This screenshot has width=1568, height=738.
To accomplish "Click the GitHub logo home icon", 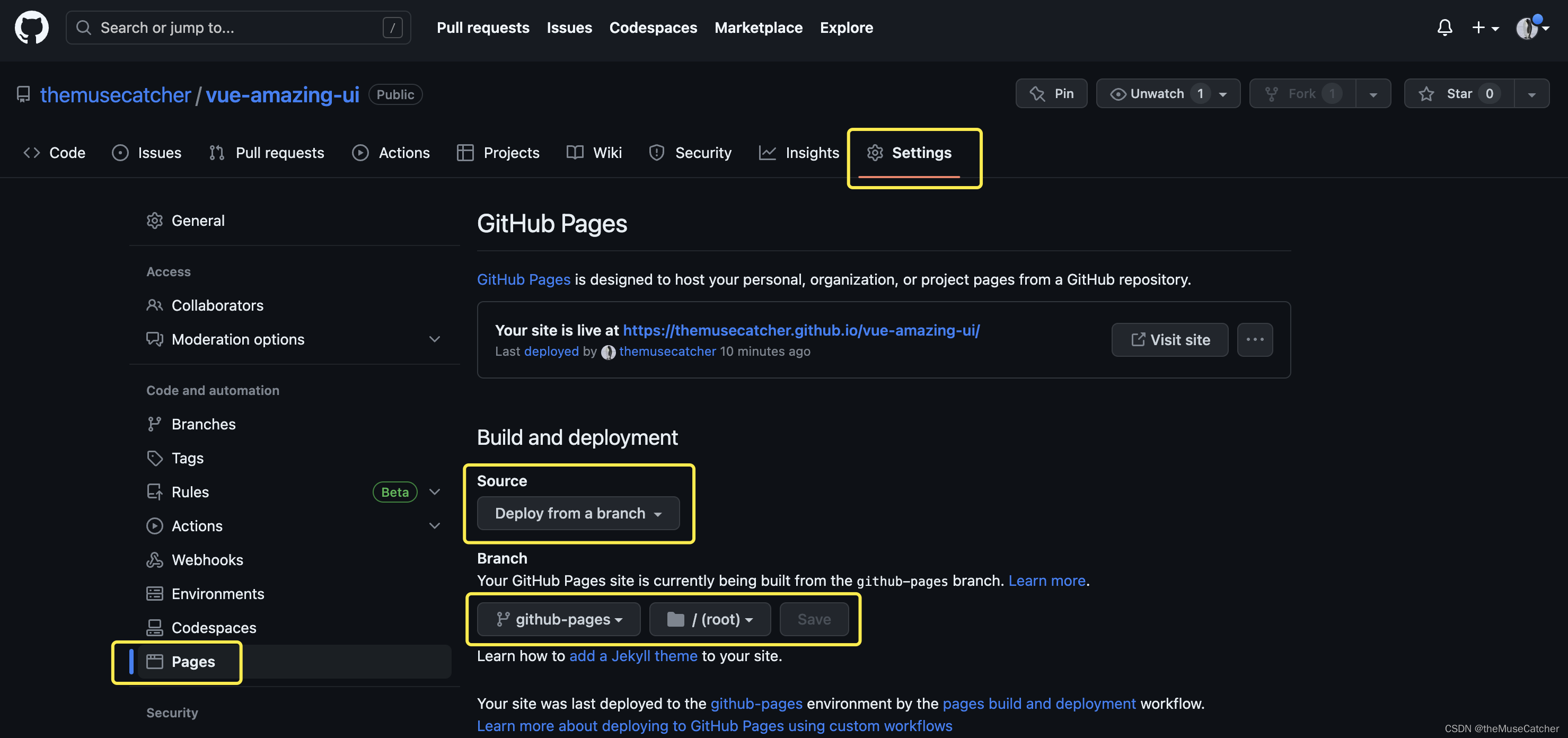I will pyautogui.click(x=31, y=27).
